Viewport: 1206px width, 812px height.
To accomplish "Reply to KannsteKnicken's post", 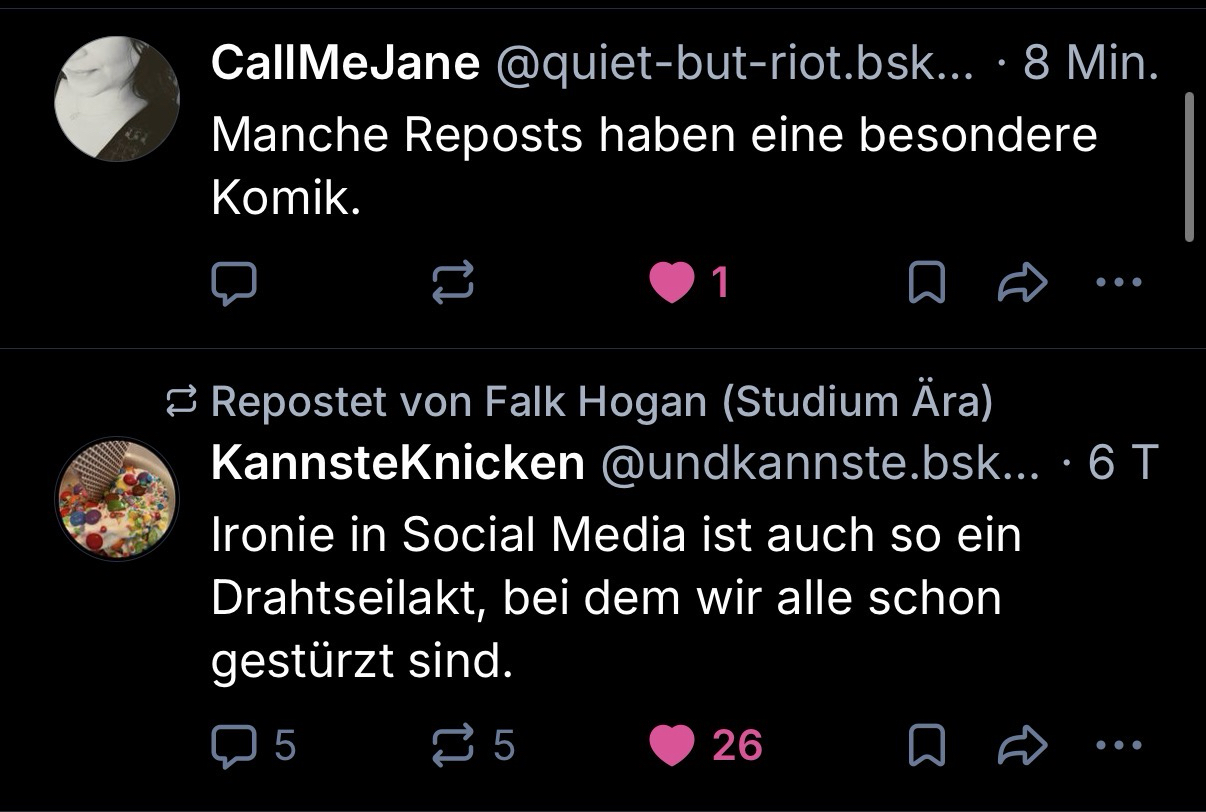I will (x=234, y=745).
